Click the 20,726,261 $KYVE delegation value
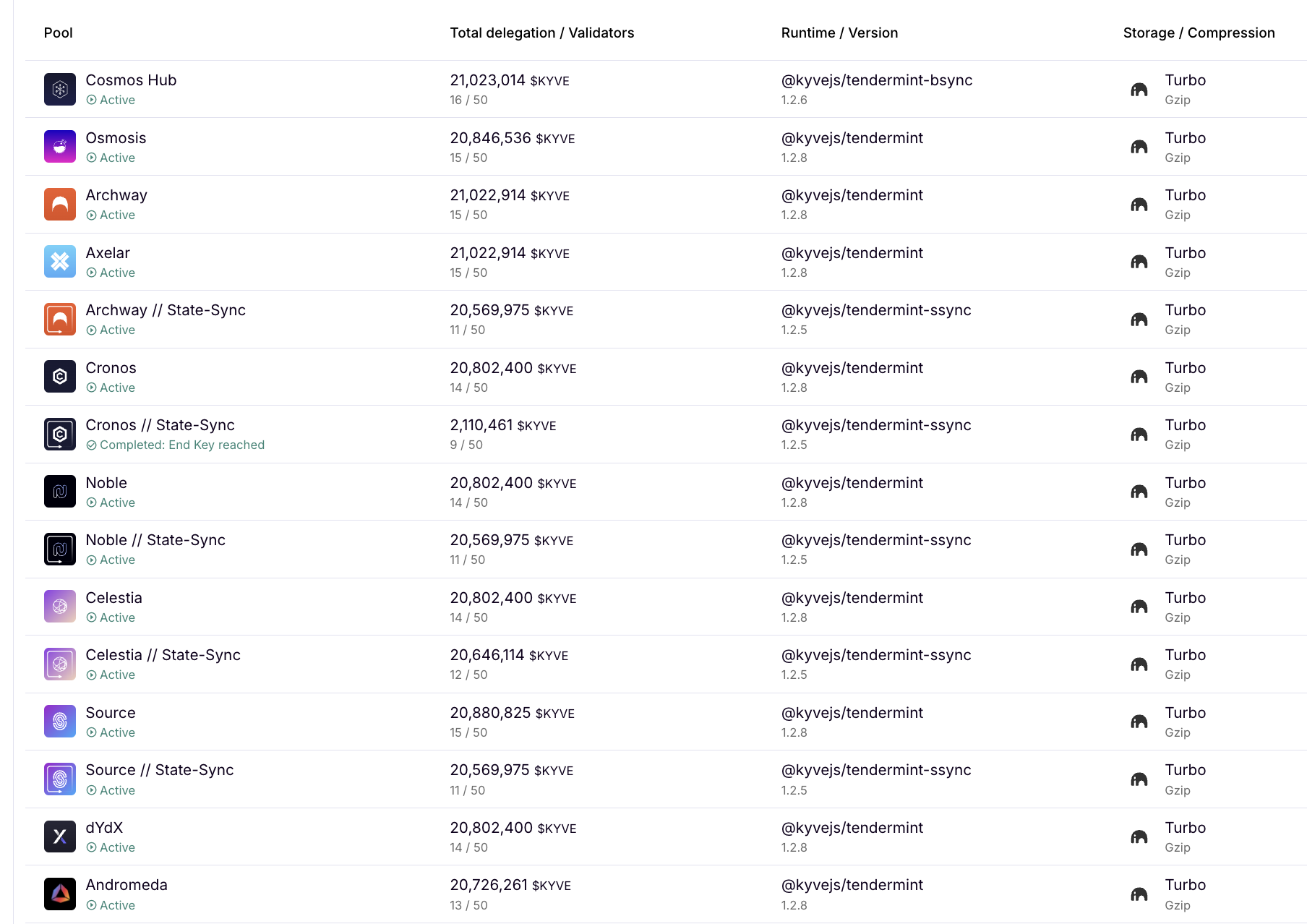 click(510, 885)
